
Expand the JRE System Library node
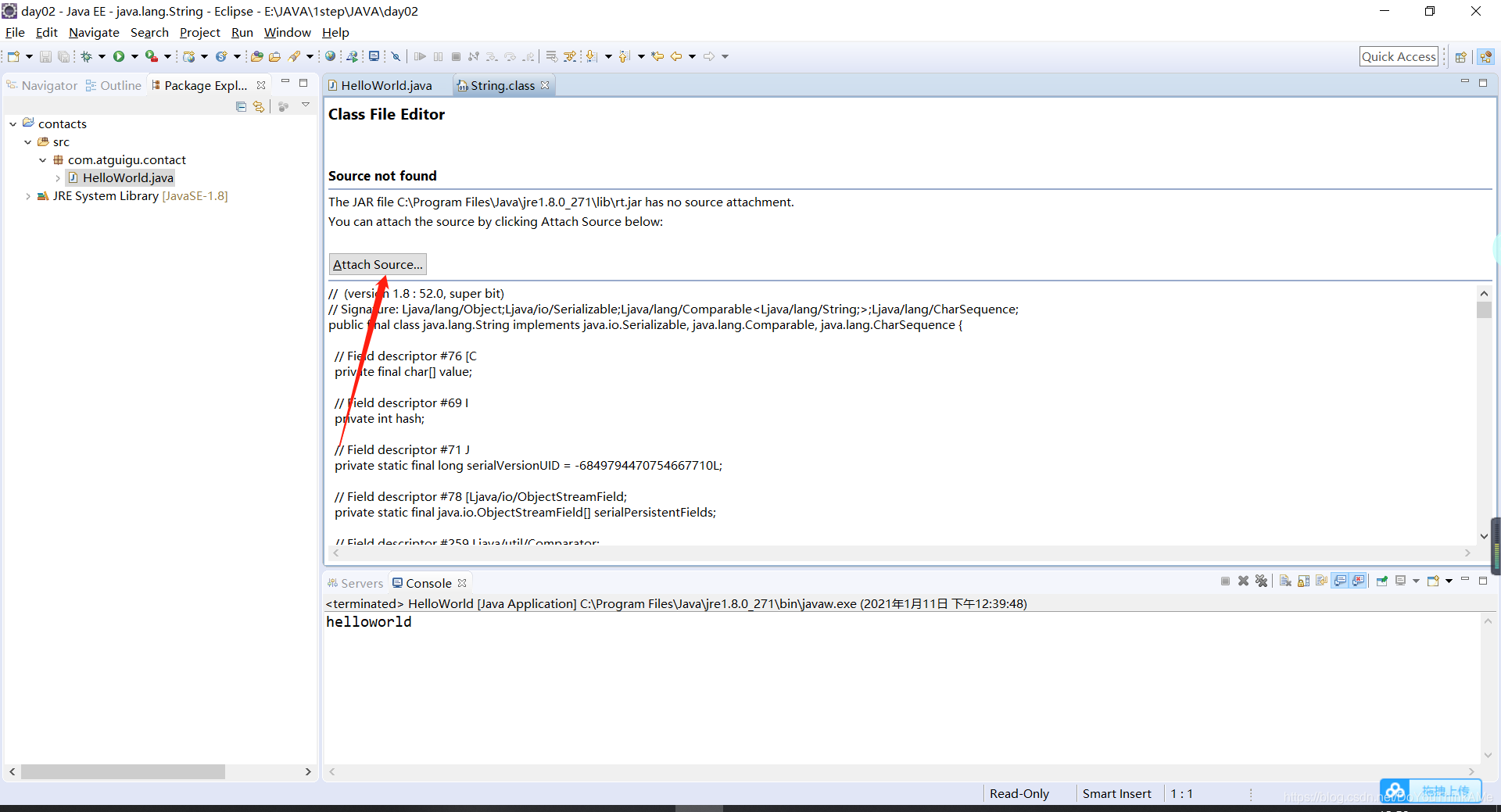point(27,196)
